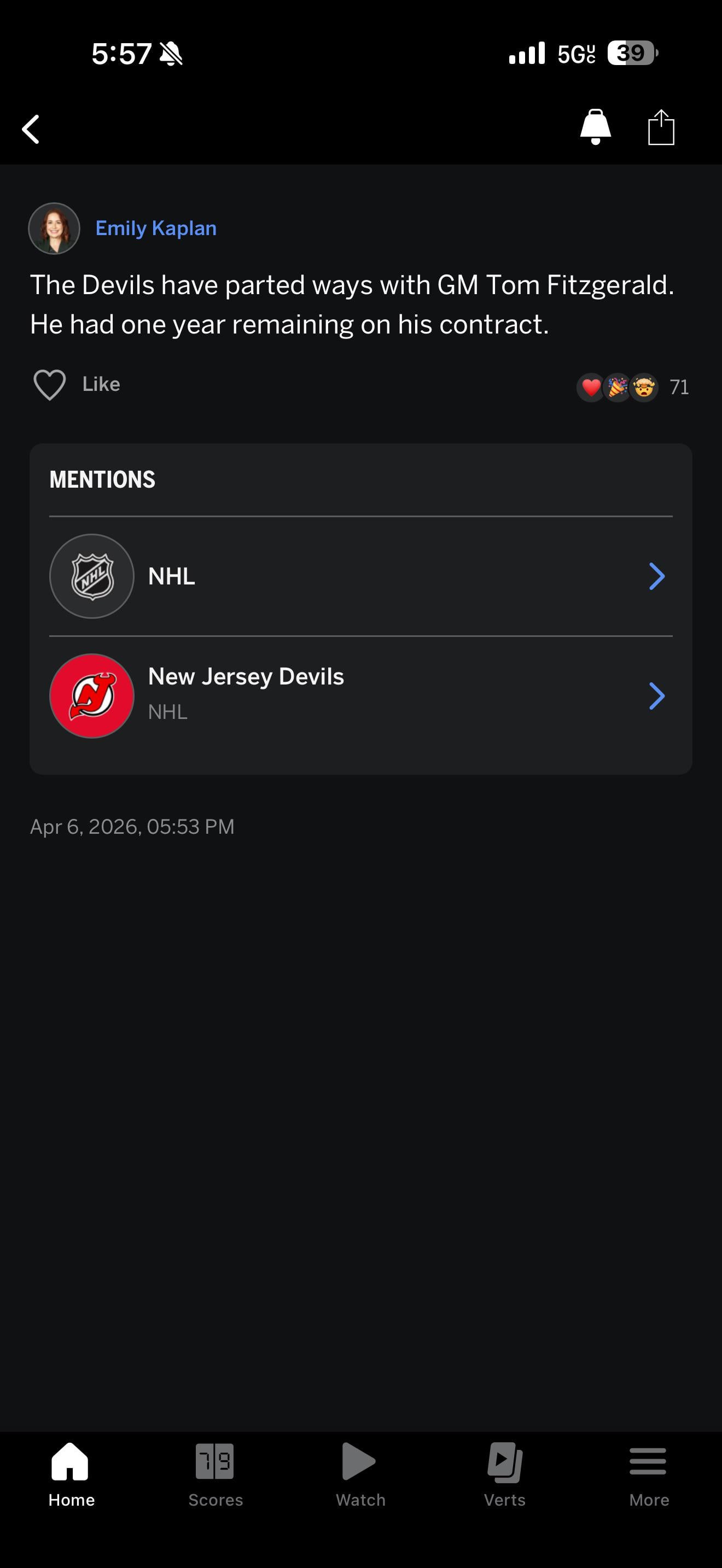Viewport: 722px width, 1568px height.
Task: View the emoji reactions cluster
Action: 618,387
